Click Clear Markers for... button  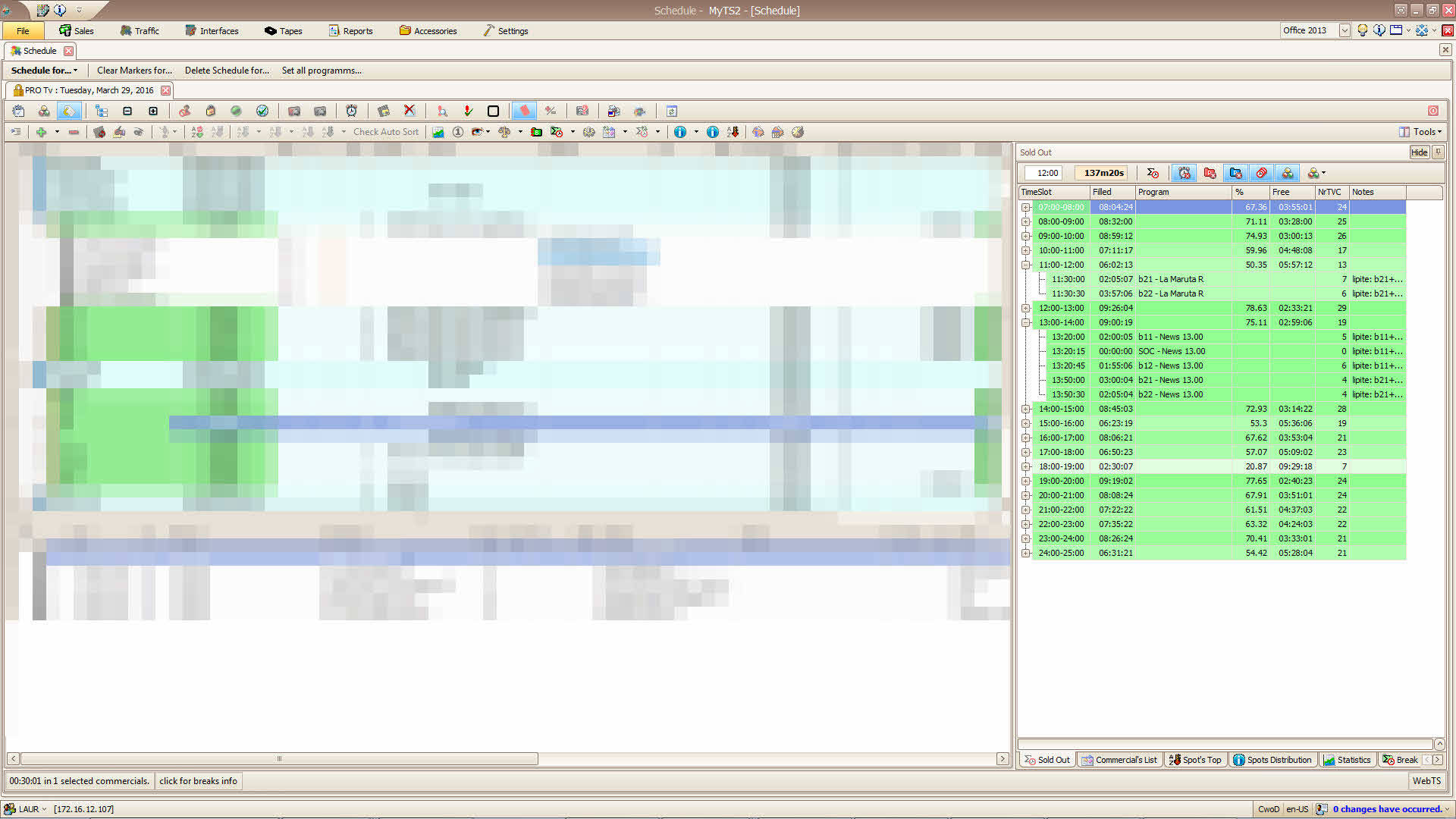(x=134, y=71)
